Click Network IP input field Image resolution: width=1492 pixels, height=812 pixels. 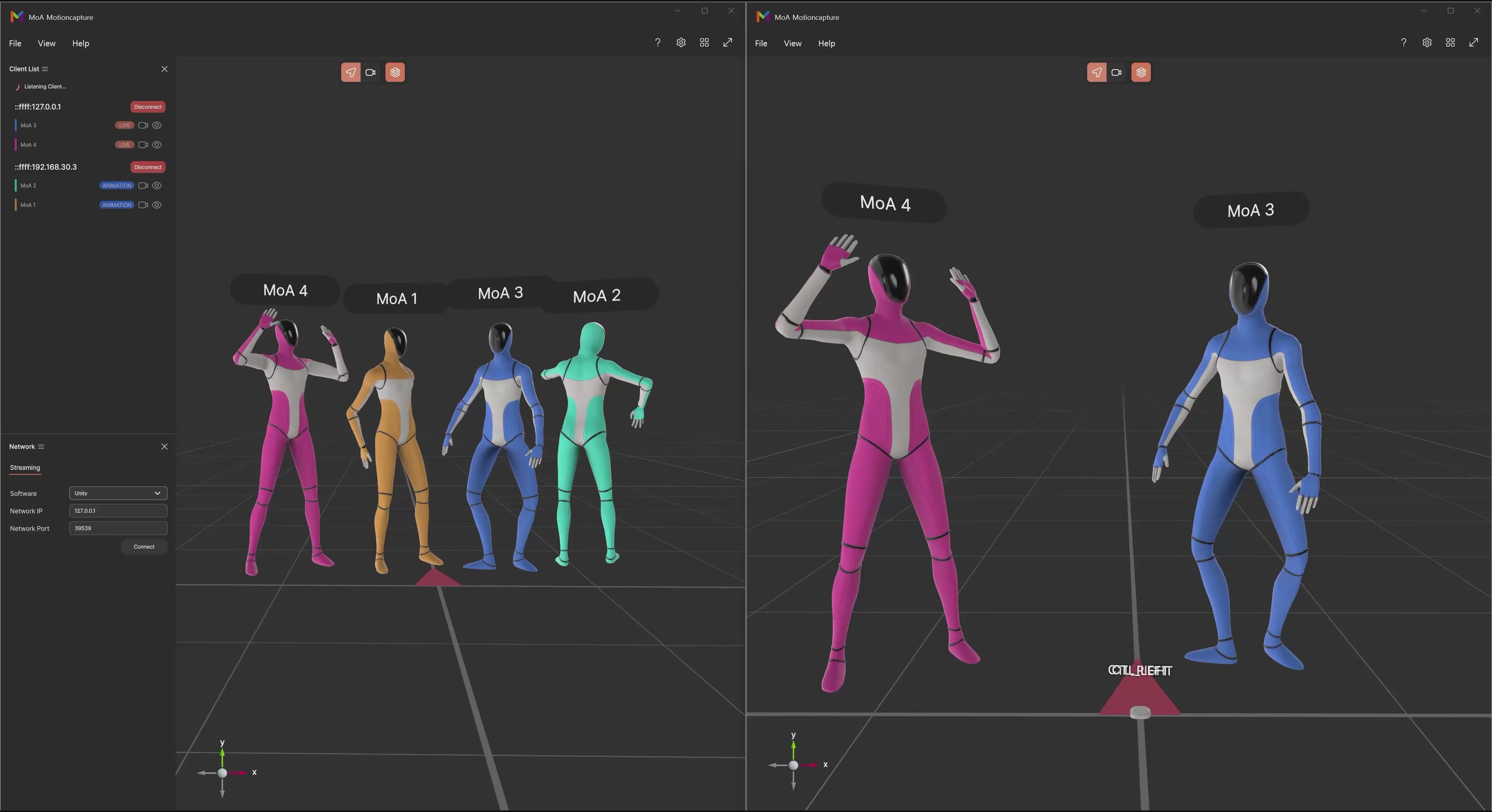pos(118,511)
